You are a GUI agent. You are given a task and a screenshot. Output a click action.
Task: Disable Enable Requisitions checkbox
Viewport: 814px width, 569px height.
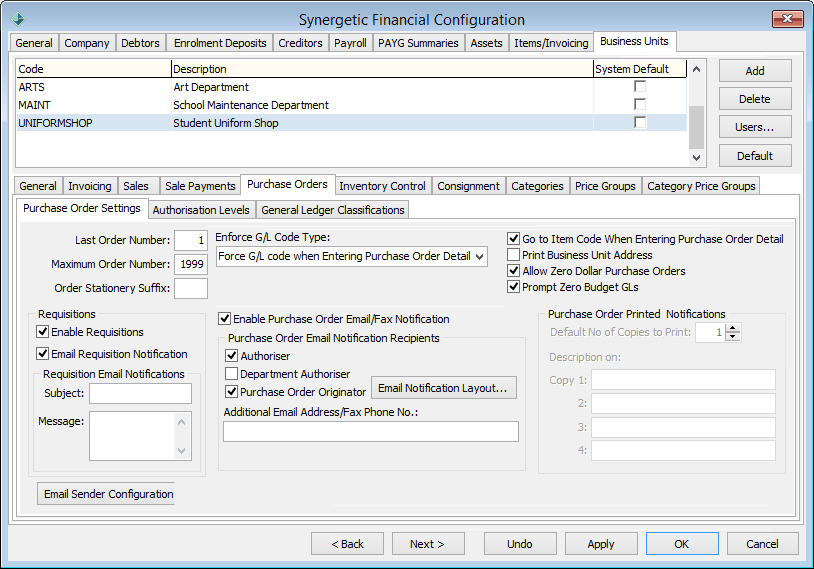tap(43, 332)
